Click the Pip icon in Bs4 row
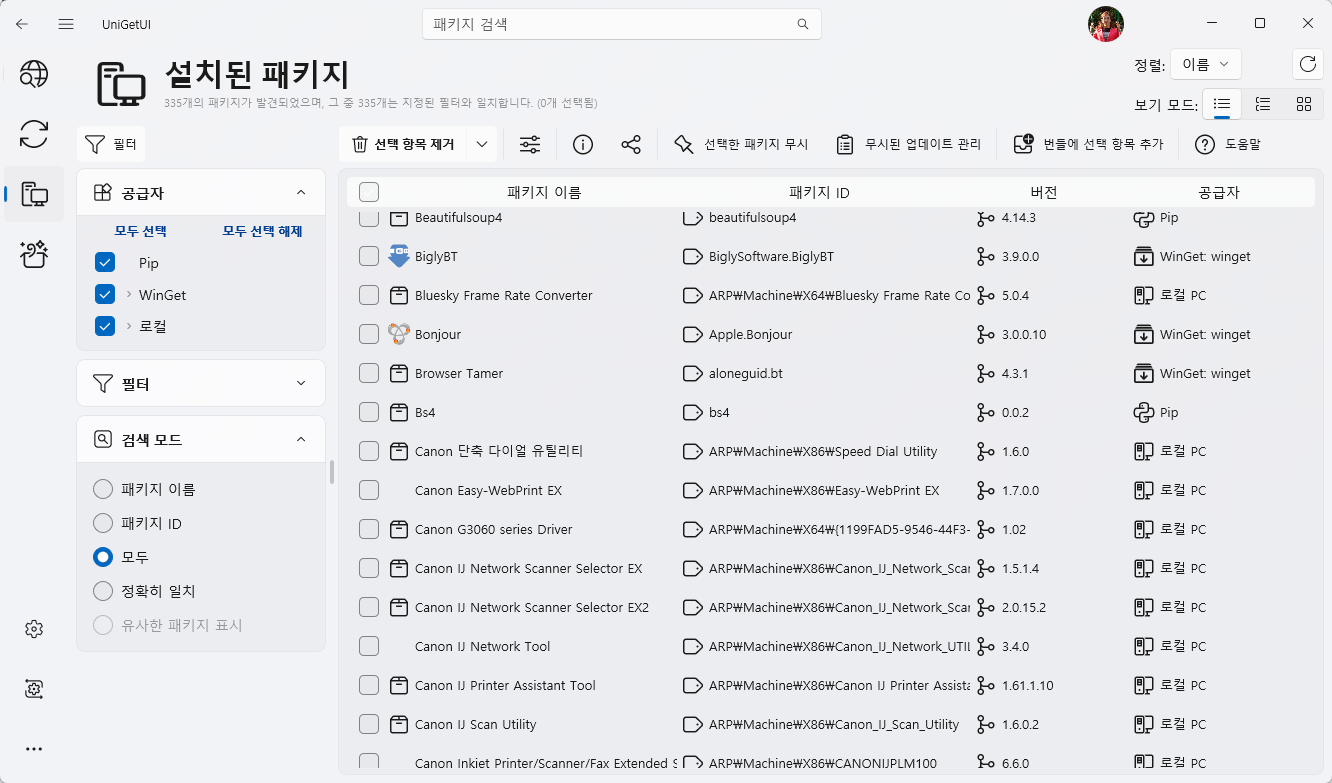This screenshot has height=783, width=1332. tap(1143, 413)
